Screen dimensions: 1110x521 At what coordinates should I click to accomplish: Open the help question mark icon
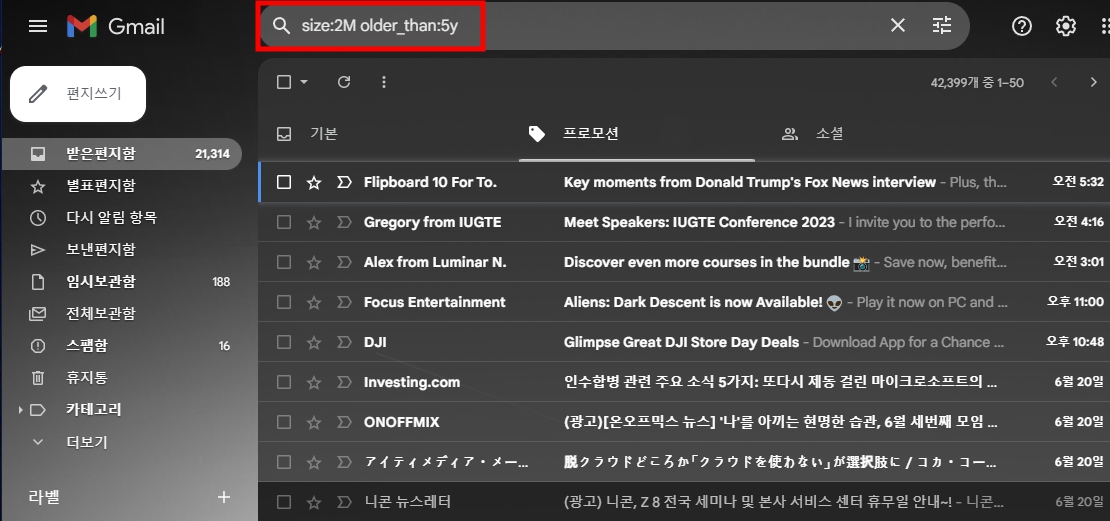point(1022,26)
